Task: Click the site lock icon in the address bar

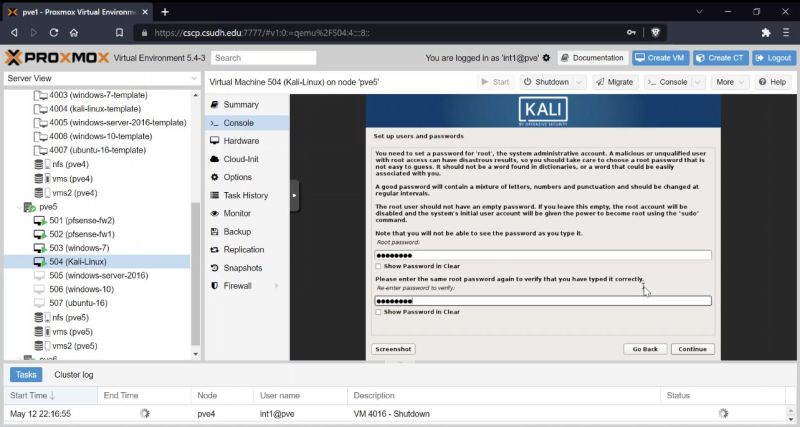Action: (144, 33)
